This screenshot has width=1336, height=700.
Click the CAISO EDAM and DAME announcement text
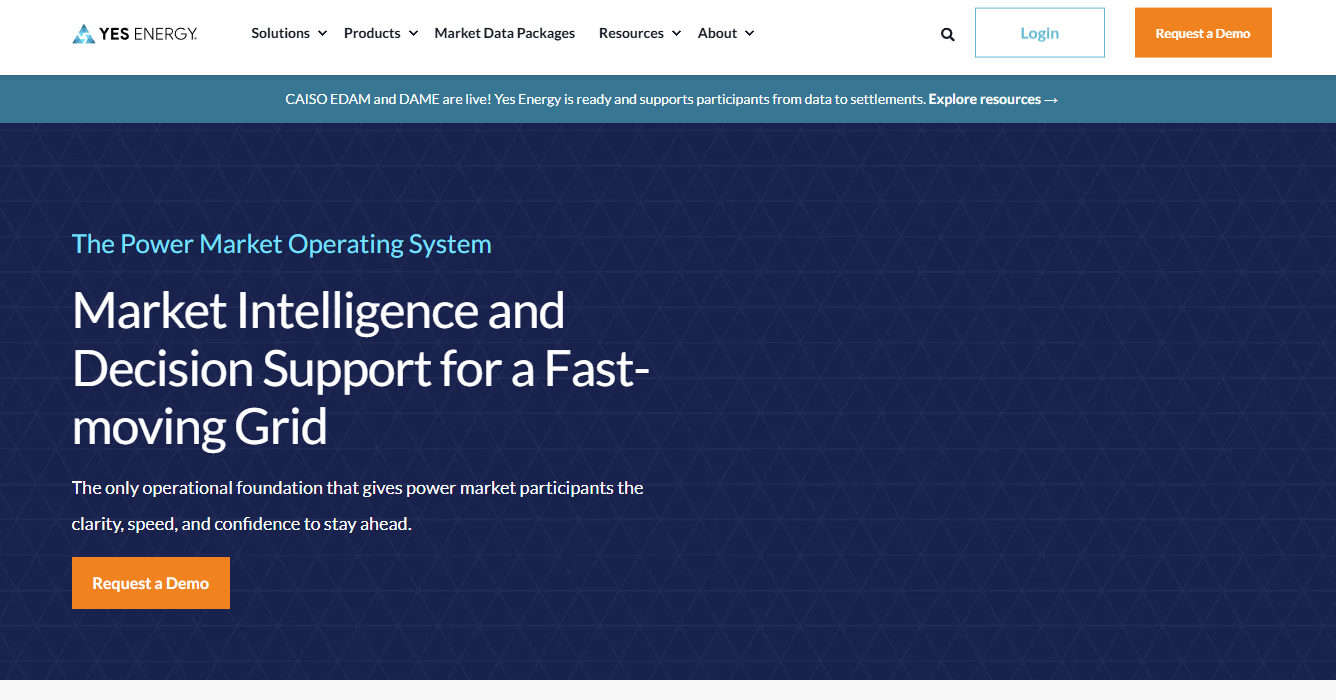[605, 99]
